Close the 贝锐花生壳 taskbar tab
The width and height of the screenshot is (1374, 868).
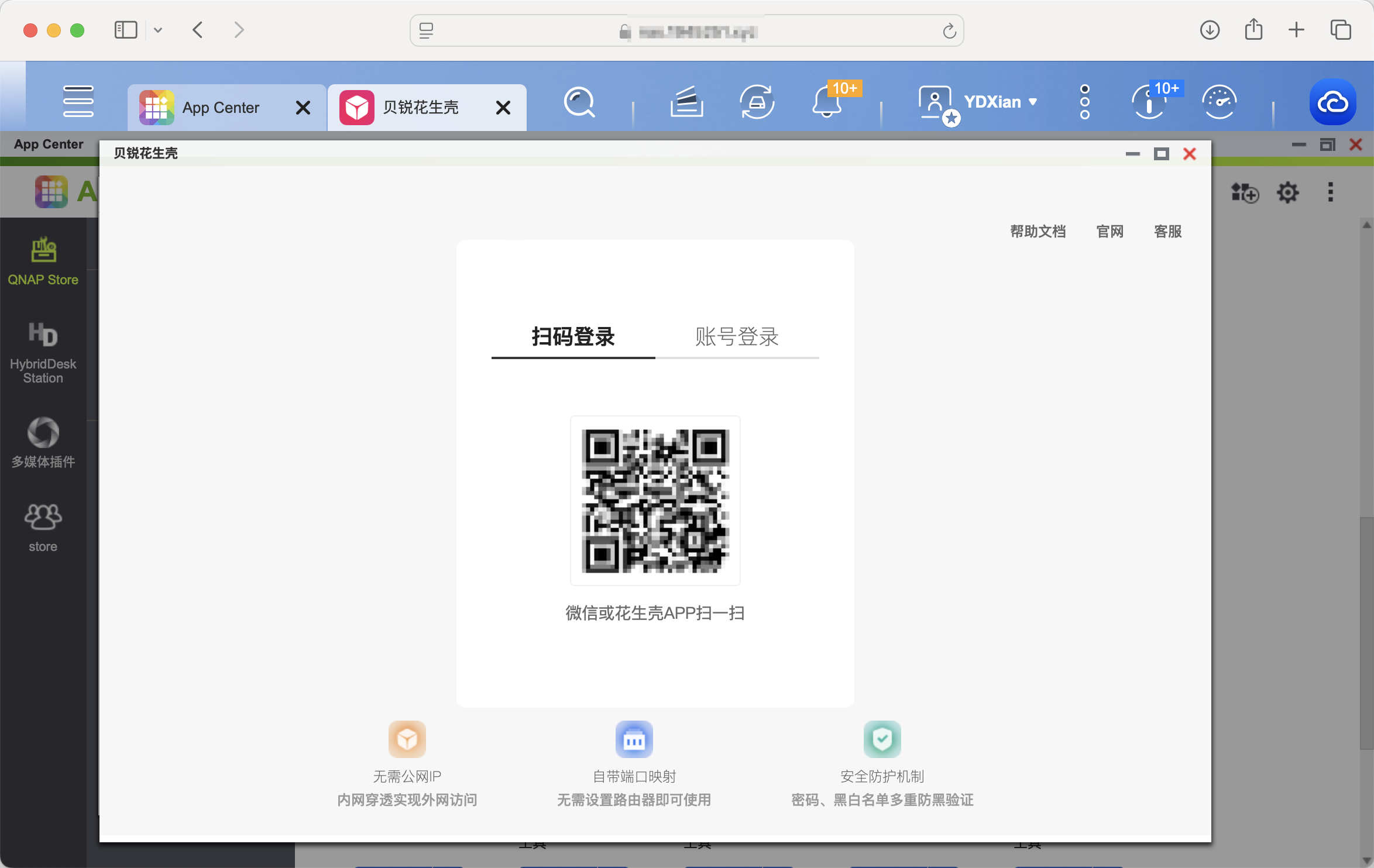503,108
